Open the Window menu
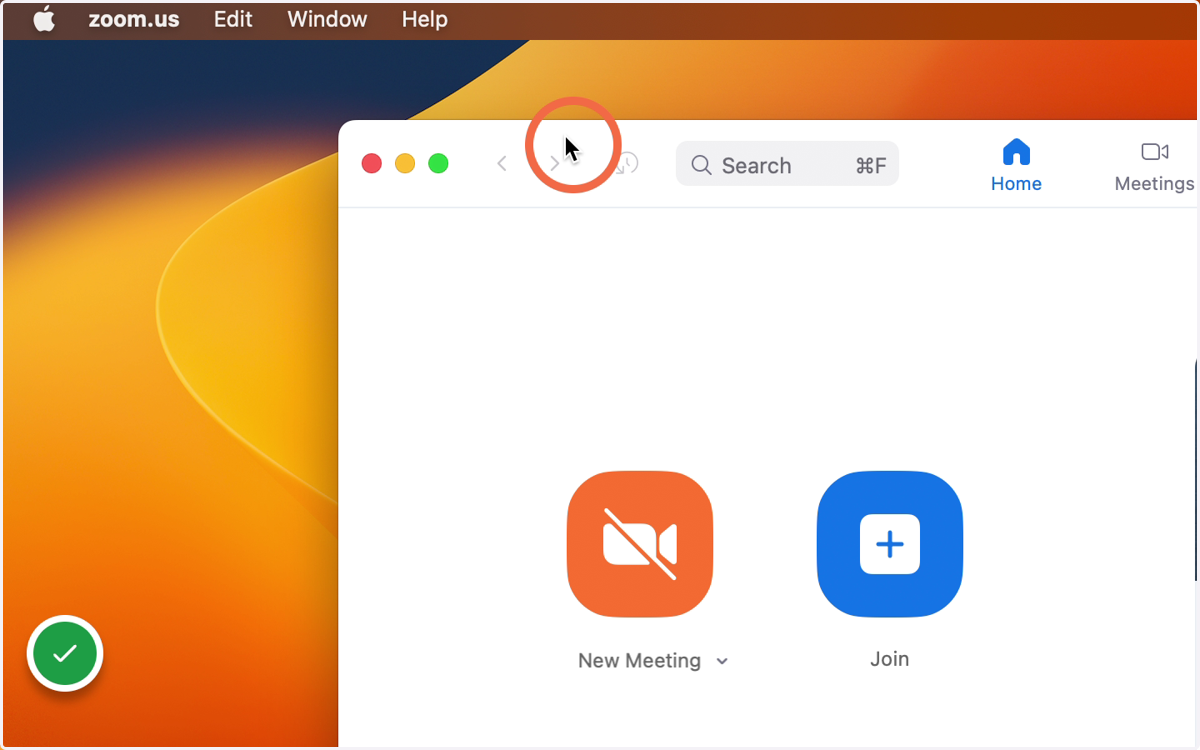The width and height of the screenshot is (1200, 750). click(x=327, y=19)
